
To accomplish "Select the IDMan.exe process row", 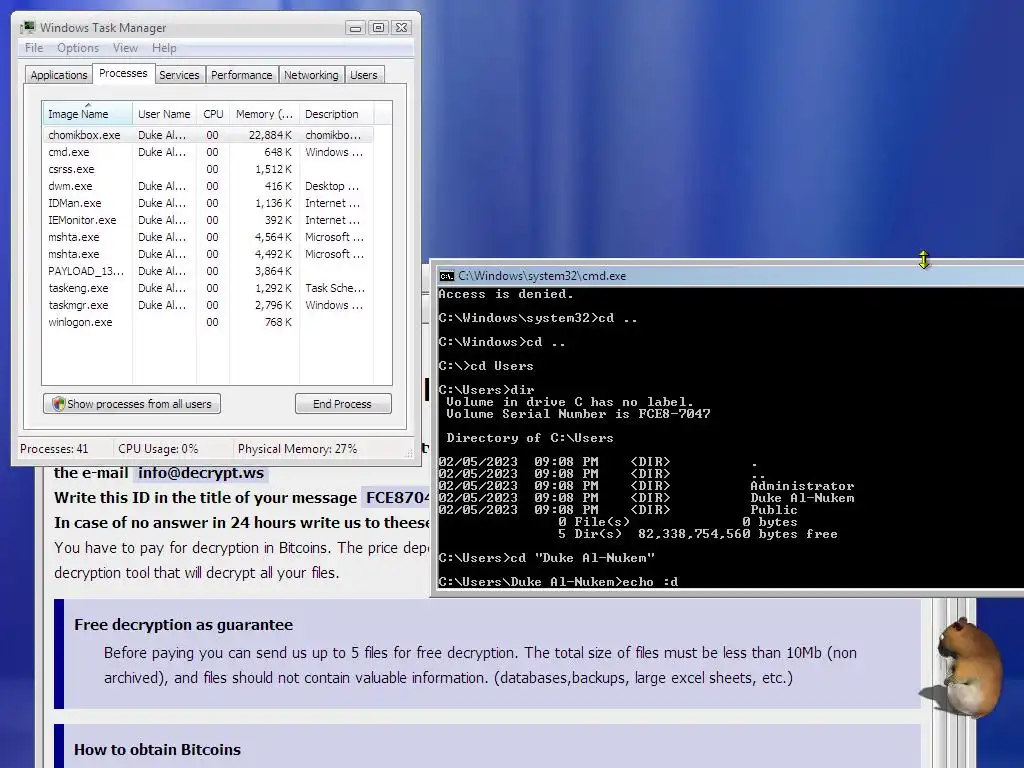I will coord(208,203).
